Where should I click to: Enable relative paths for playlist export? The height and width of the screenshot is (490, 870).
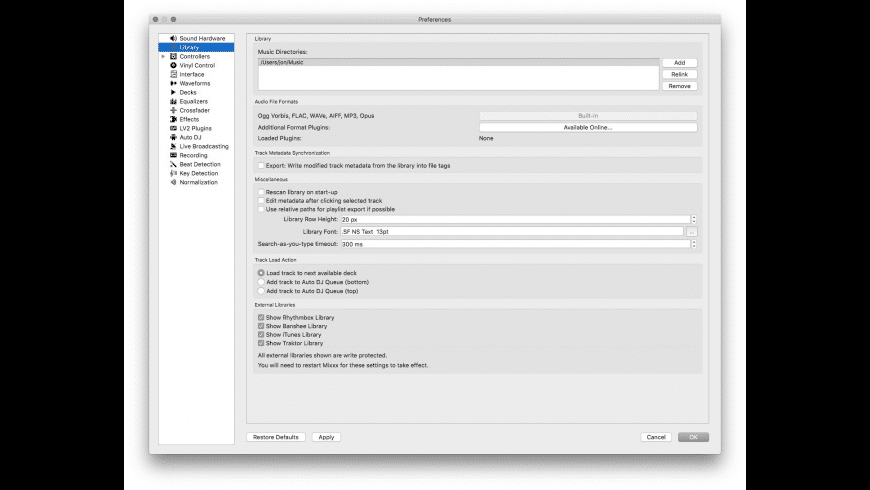click(261, 209)
